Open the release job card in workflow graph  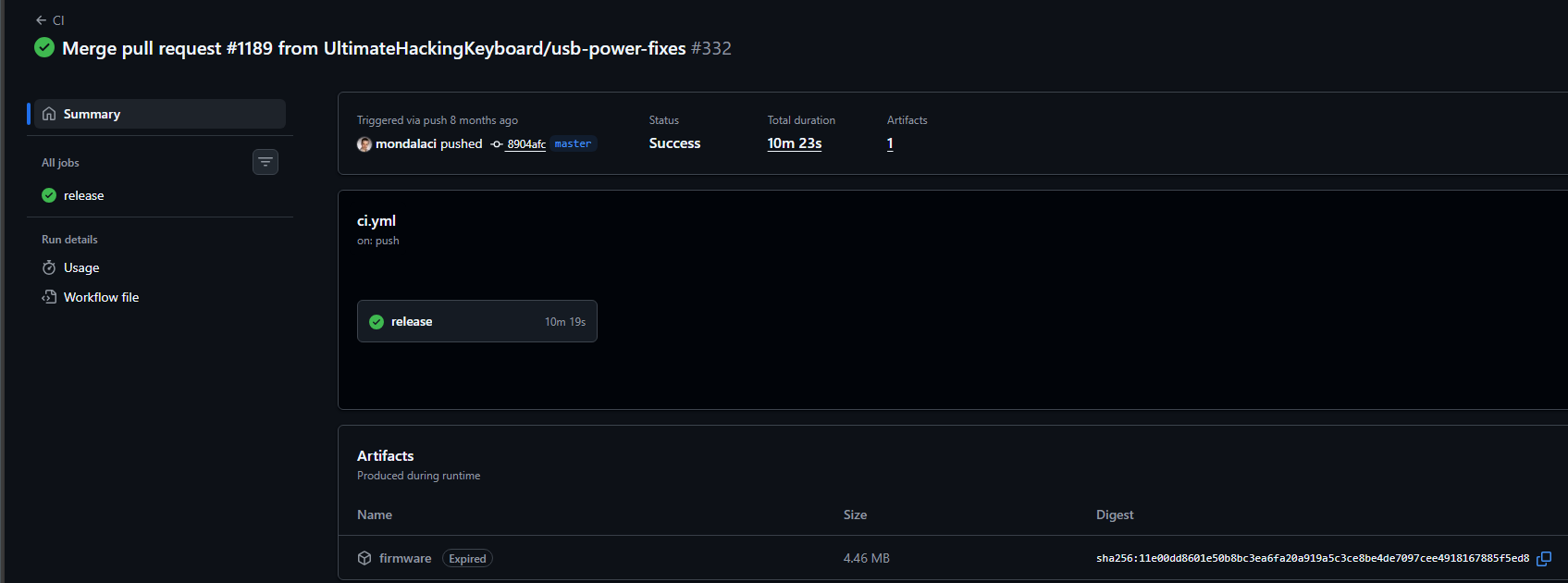click(476, 321)
